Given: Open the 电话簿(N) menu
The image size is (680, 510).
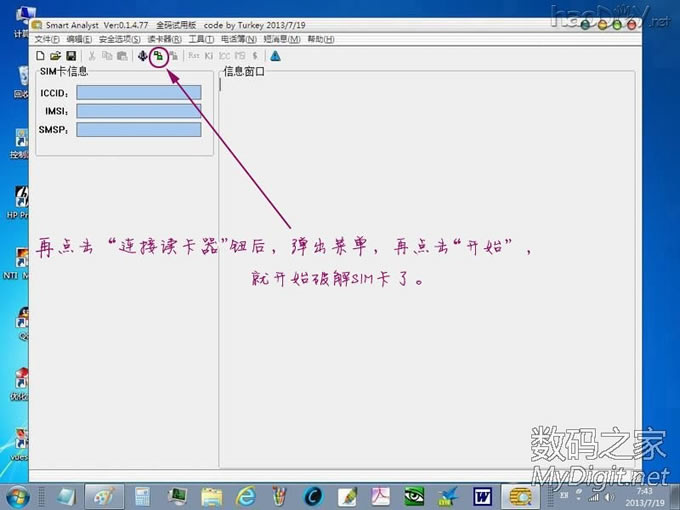Looking at the screenshot, I should pyautogui.click(x=240, y=39).
